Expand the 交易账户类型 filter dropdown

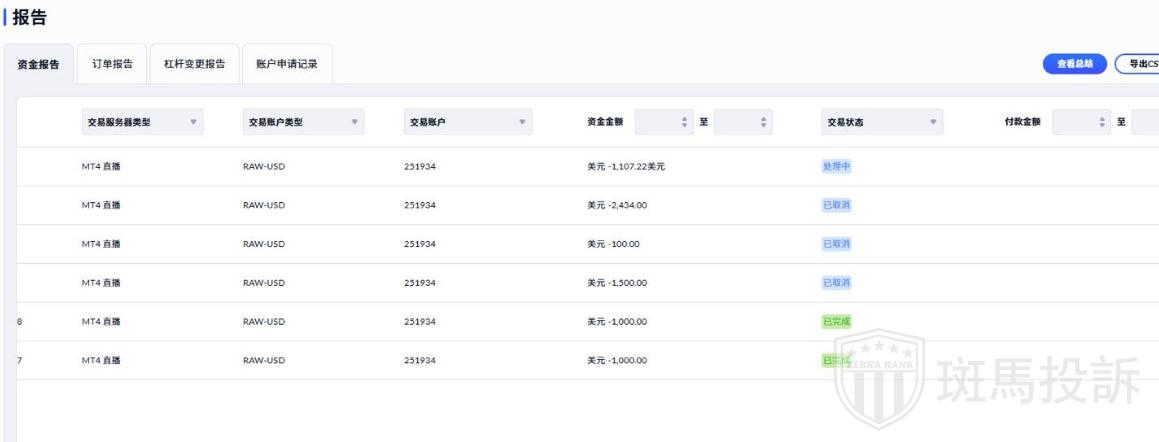[303, 122]
